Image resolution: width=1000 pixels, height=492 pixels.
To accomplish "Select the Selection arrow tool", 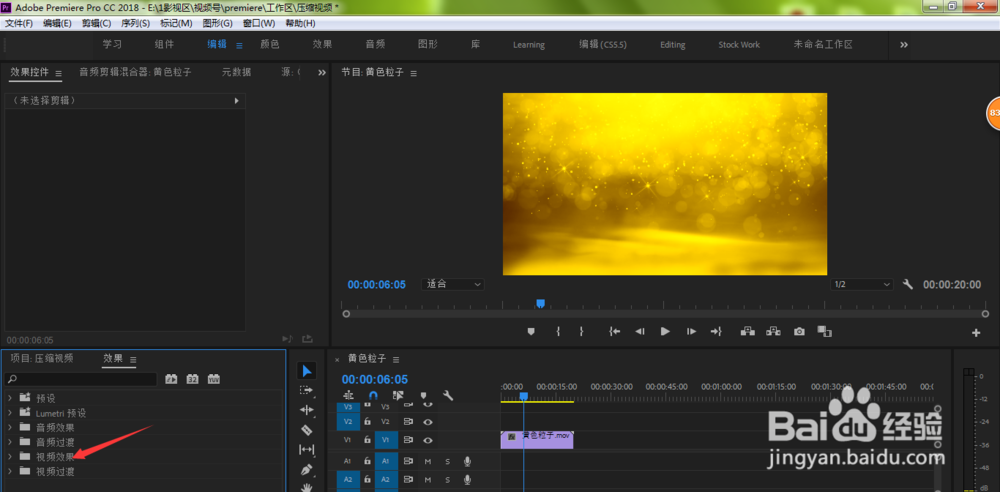I will (307, 371).
